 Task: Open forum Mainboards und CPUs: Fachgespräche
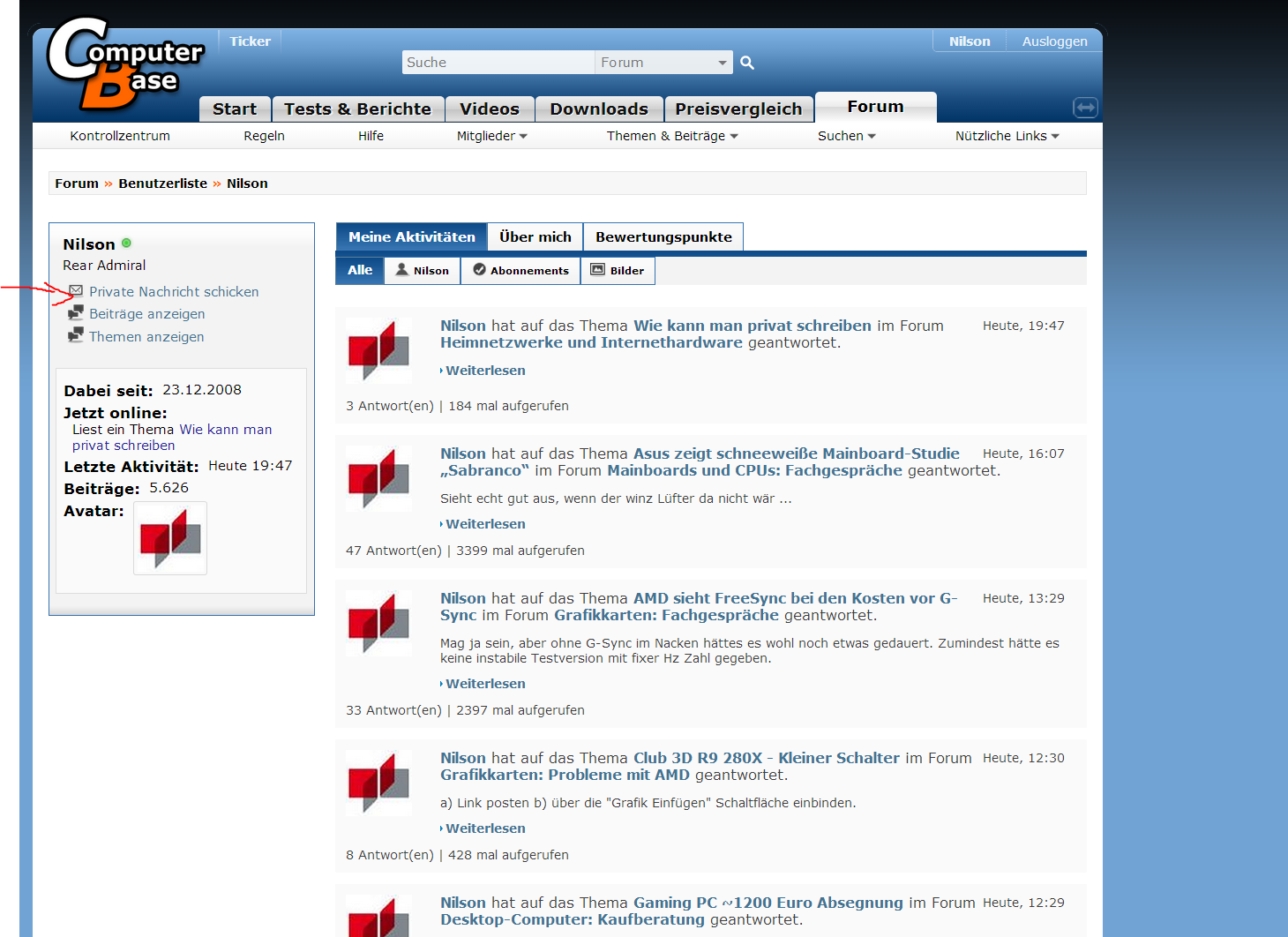coord(754,470)
